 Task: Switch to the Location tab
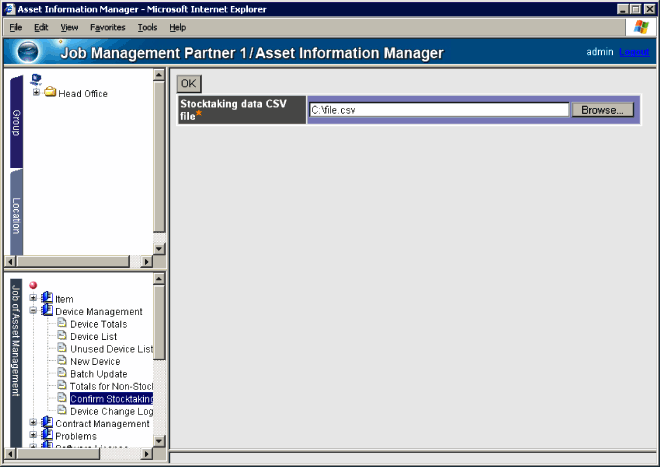pyautogui.click(x=16, y=213)
